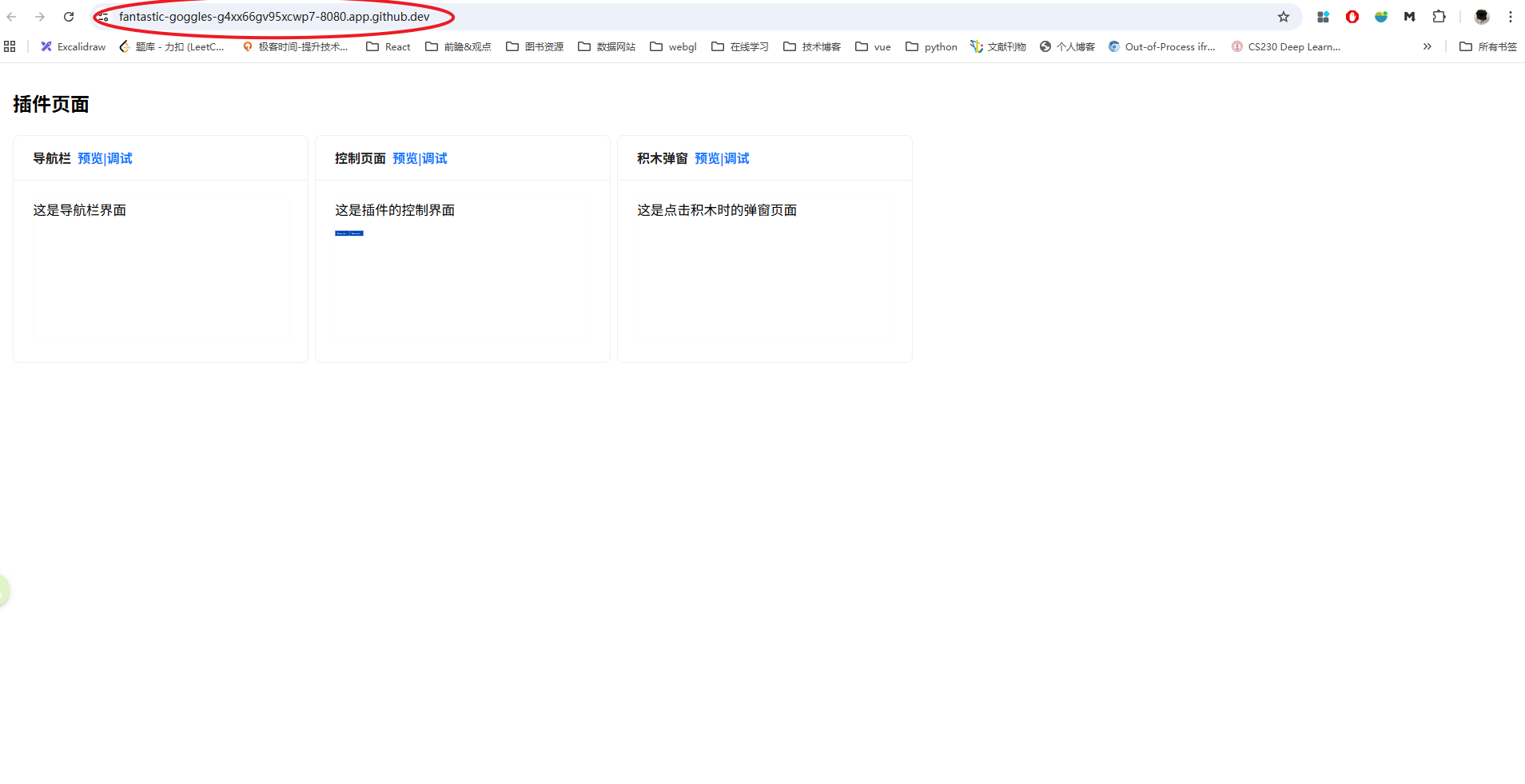Open the 所有书签 all bookmarks folder
The image size is (1525, 784).
pyautogui.click(x=1488, y=47)
